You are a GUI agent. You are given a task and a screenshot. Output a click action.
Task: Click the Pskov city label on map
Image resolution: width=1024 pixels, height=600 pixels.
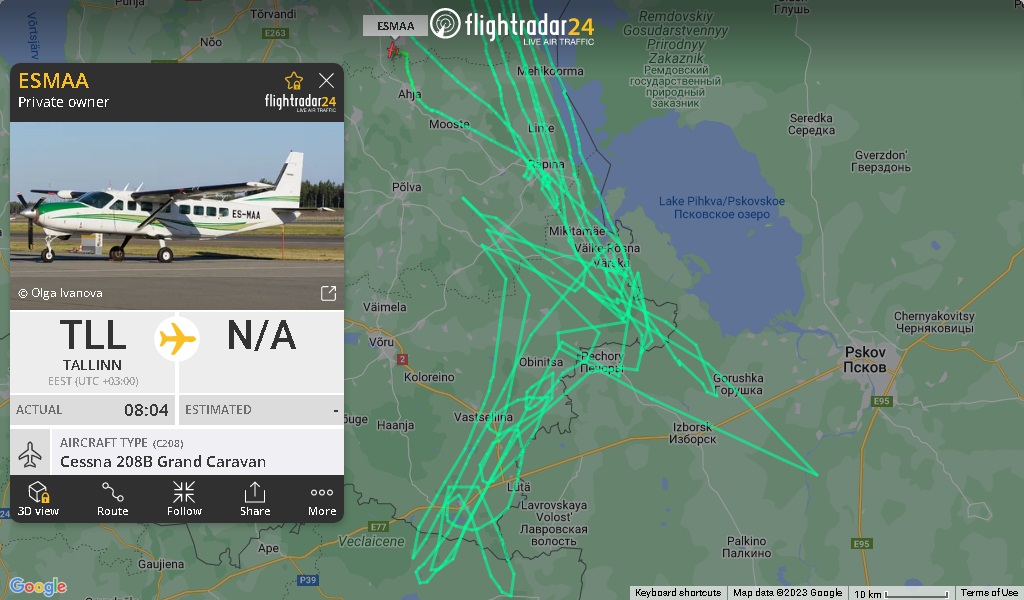pyautogui.click(x=865, y=360)
